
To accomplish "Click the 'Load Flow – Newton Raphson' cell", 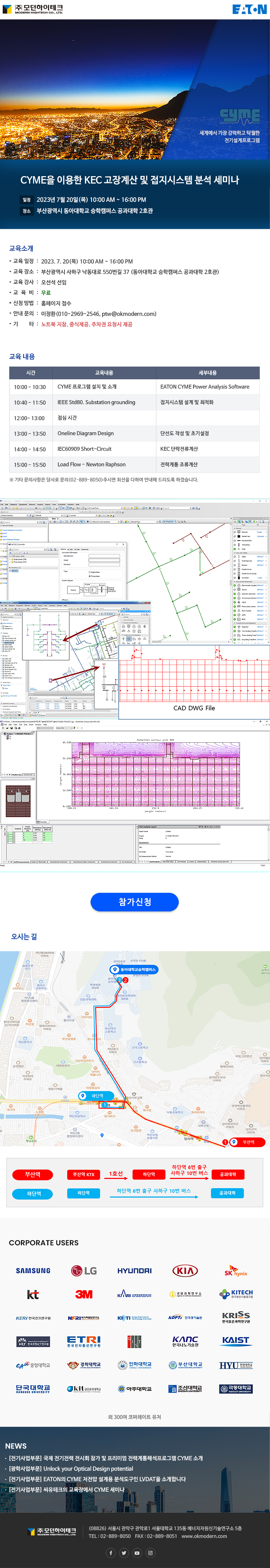I will coord(104,464).
